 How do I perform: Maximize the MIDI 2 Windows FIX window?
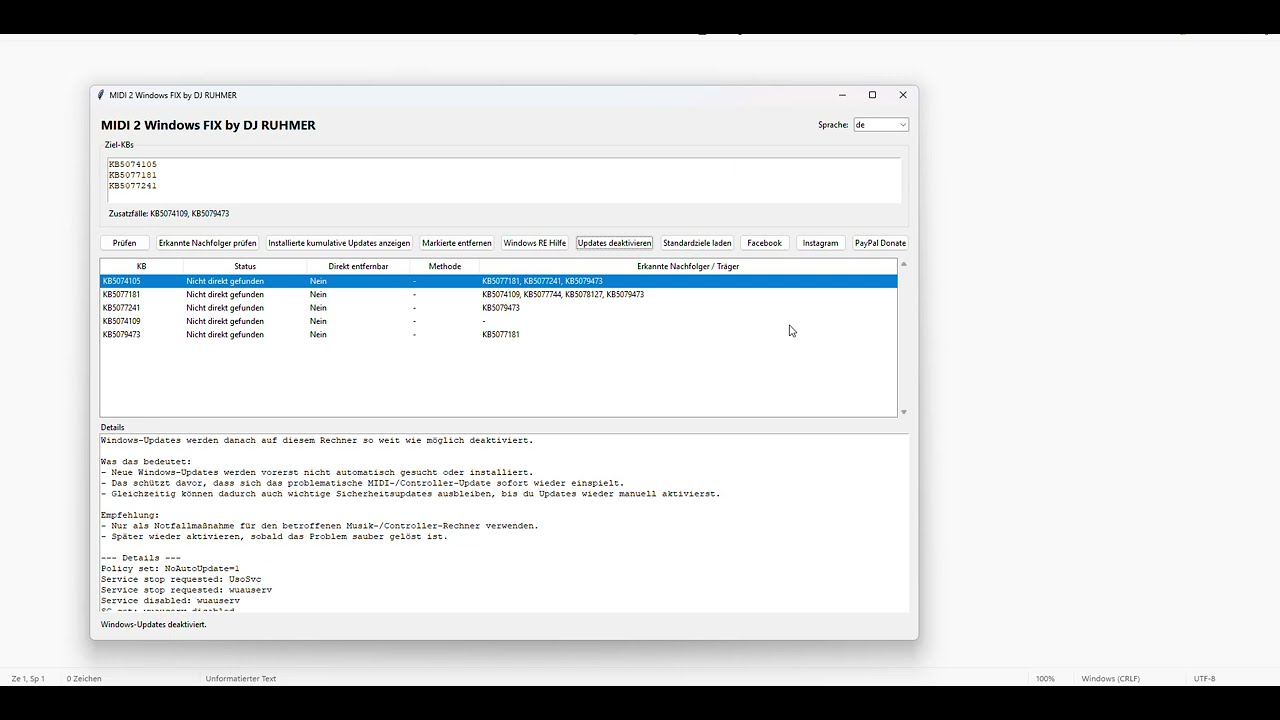[x=872, y=95]
